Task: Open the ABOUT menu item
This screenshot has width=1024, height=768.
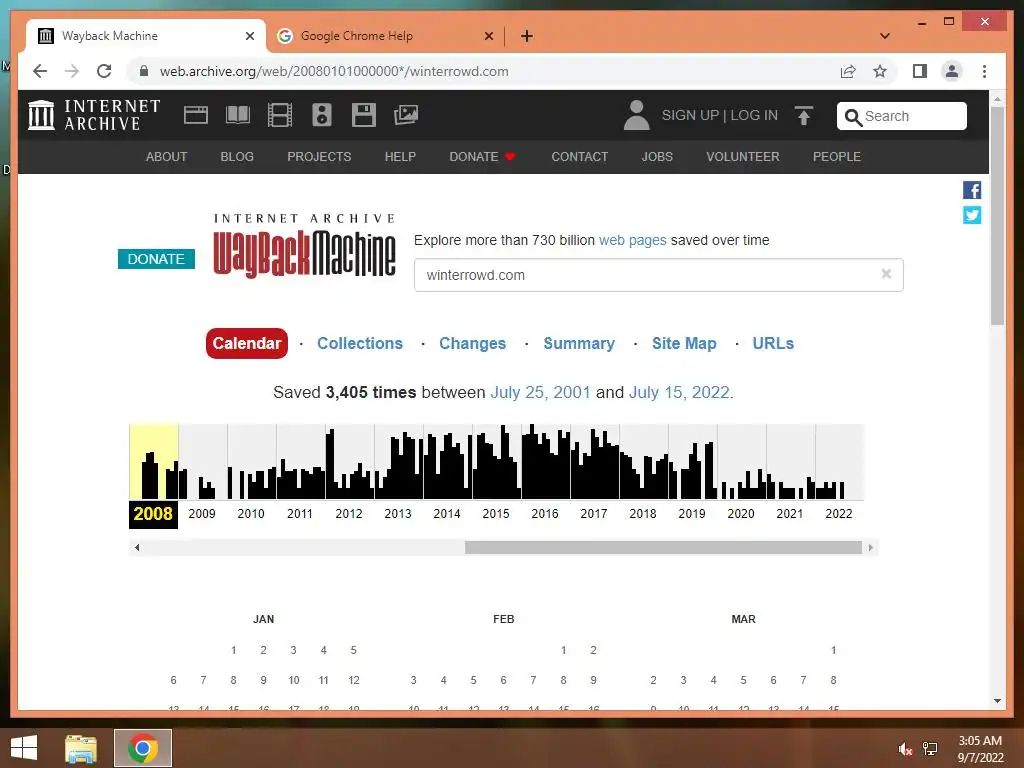Action: click(x=167, y=157)
